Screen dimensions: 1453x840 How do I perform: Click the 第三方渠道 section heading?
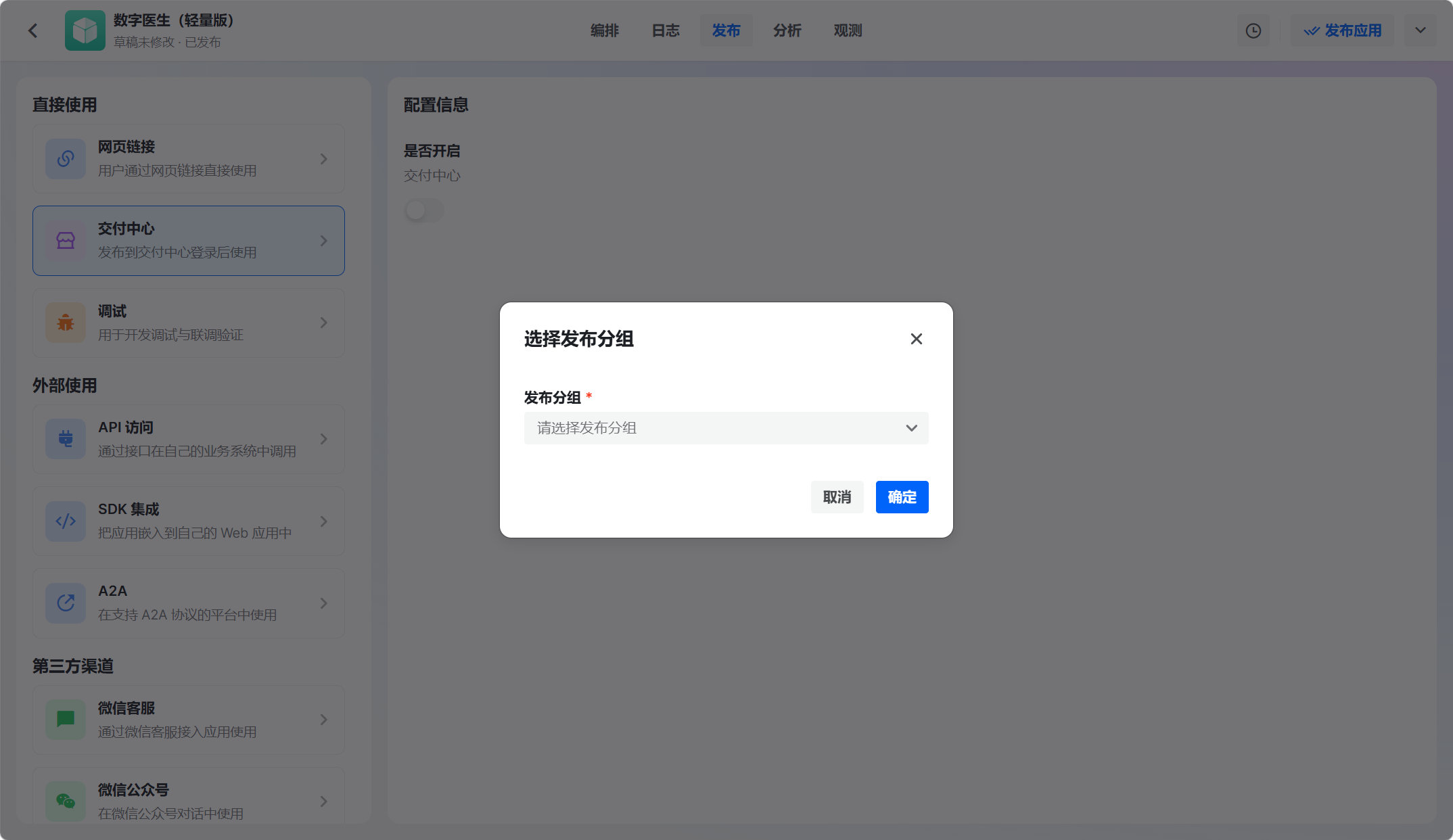pos(73,666)
